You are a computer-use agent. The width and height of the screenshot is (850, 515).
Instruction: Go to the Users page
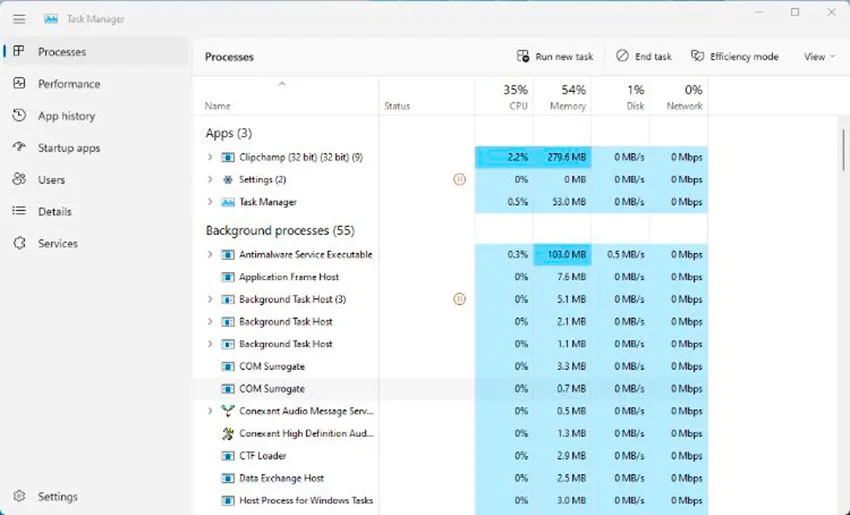point(96,179)
